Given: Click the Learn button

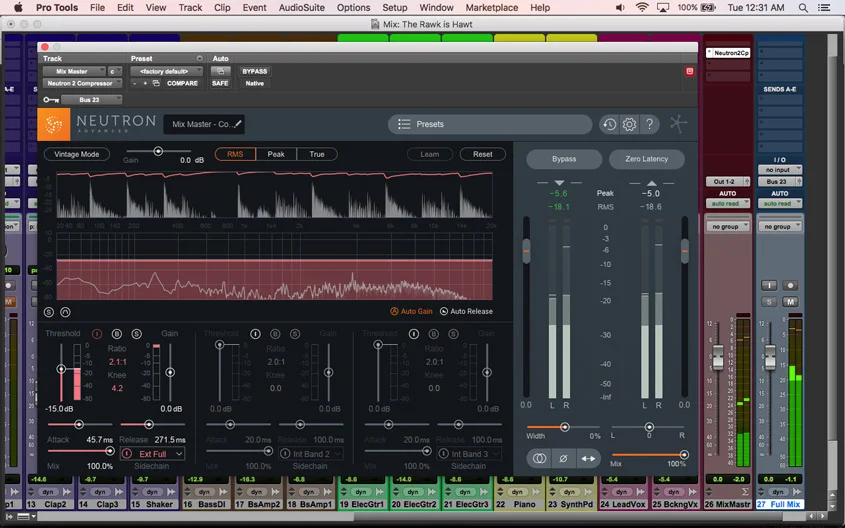Looking at the screenshot, I should pyautogui.click(x=430, y=154).
